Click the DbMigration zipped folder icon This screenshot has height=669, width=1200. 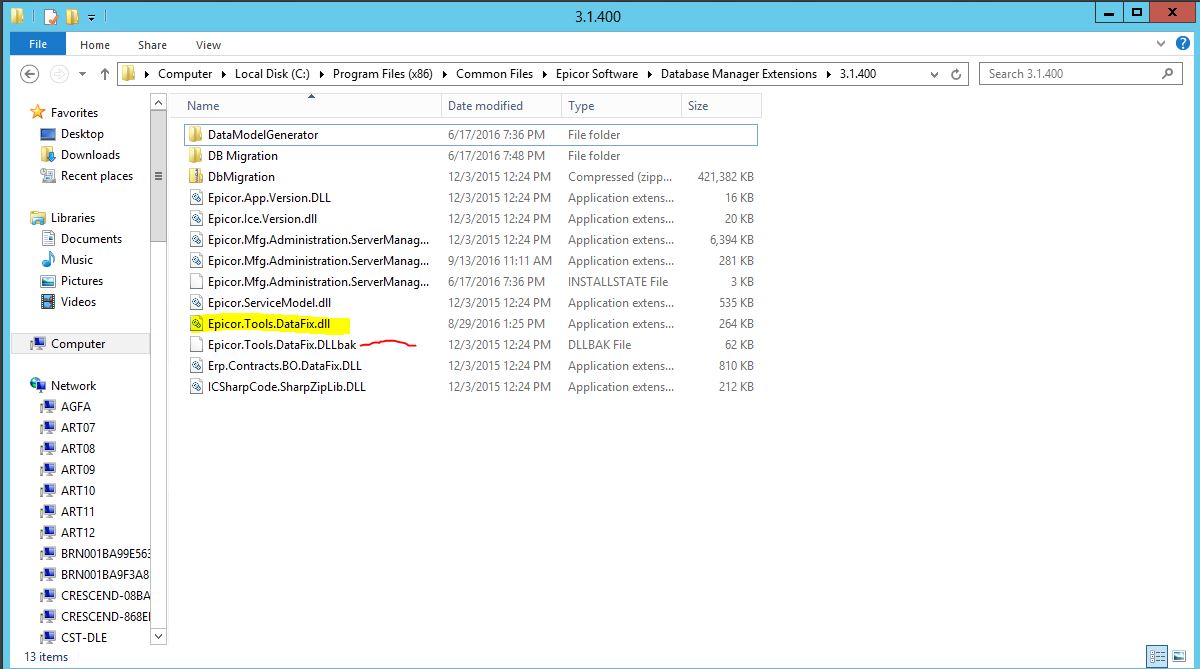click(196, 177)
